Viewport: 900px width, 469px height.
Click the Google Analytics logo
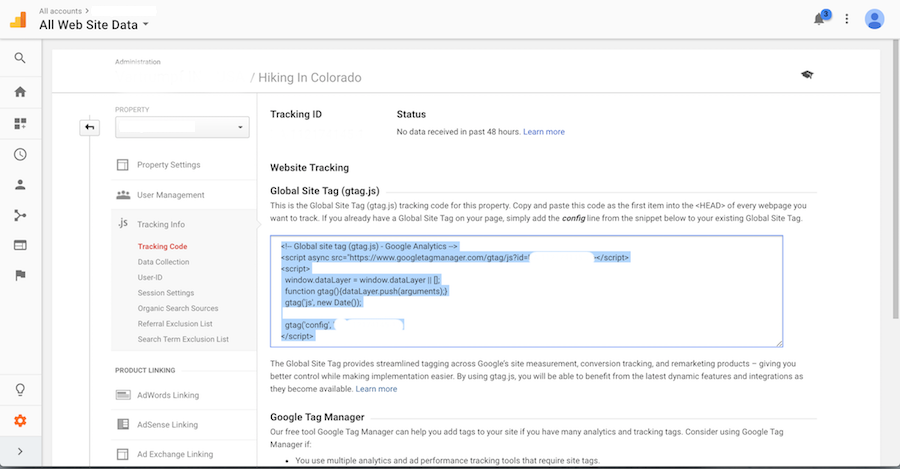pyautogui.click(x=18, y=20)
